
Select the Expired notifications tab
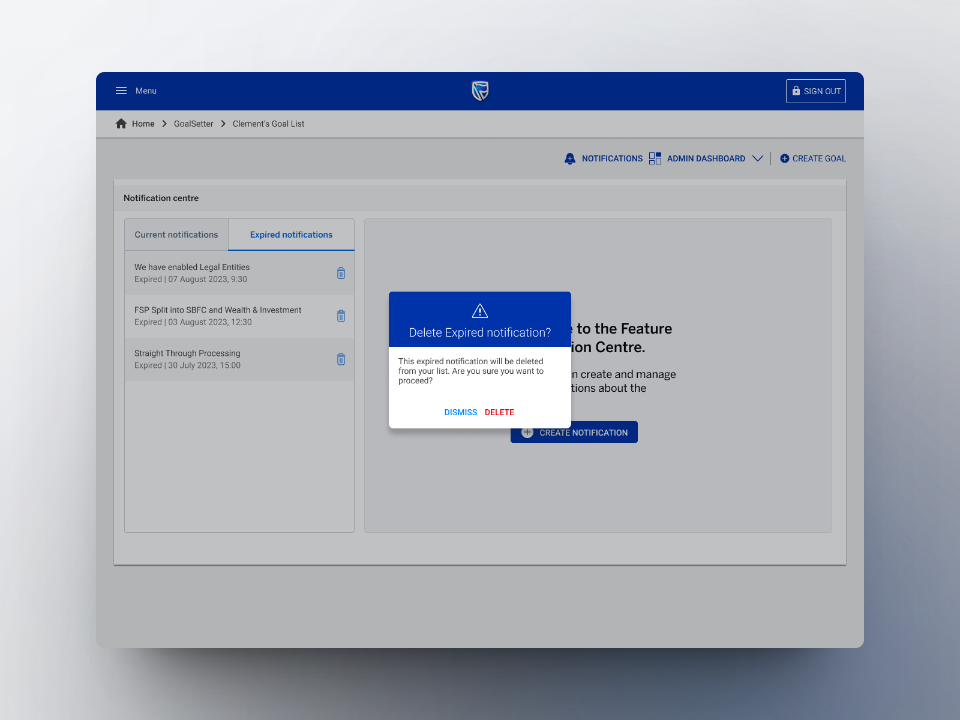tap(291, 234)
